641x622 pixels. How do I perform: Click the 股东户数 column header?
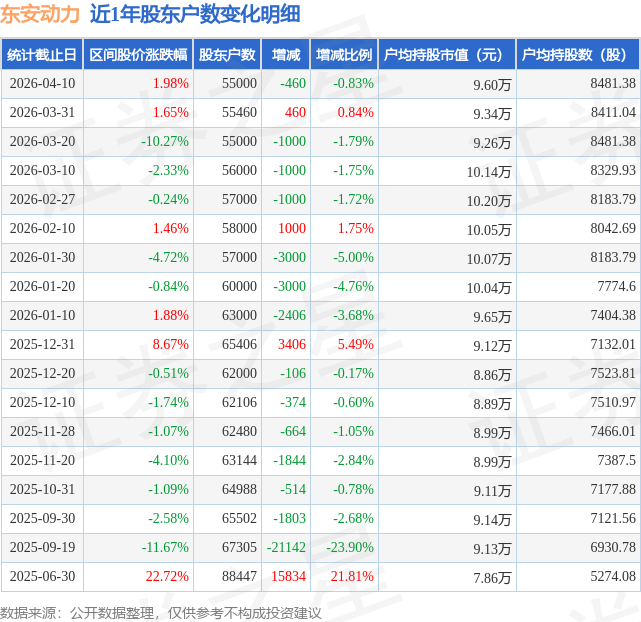point(227,55)
